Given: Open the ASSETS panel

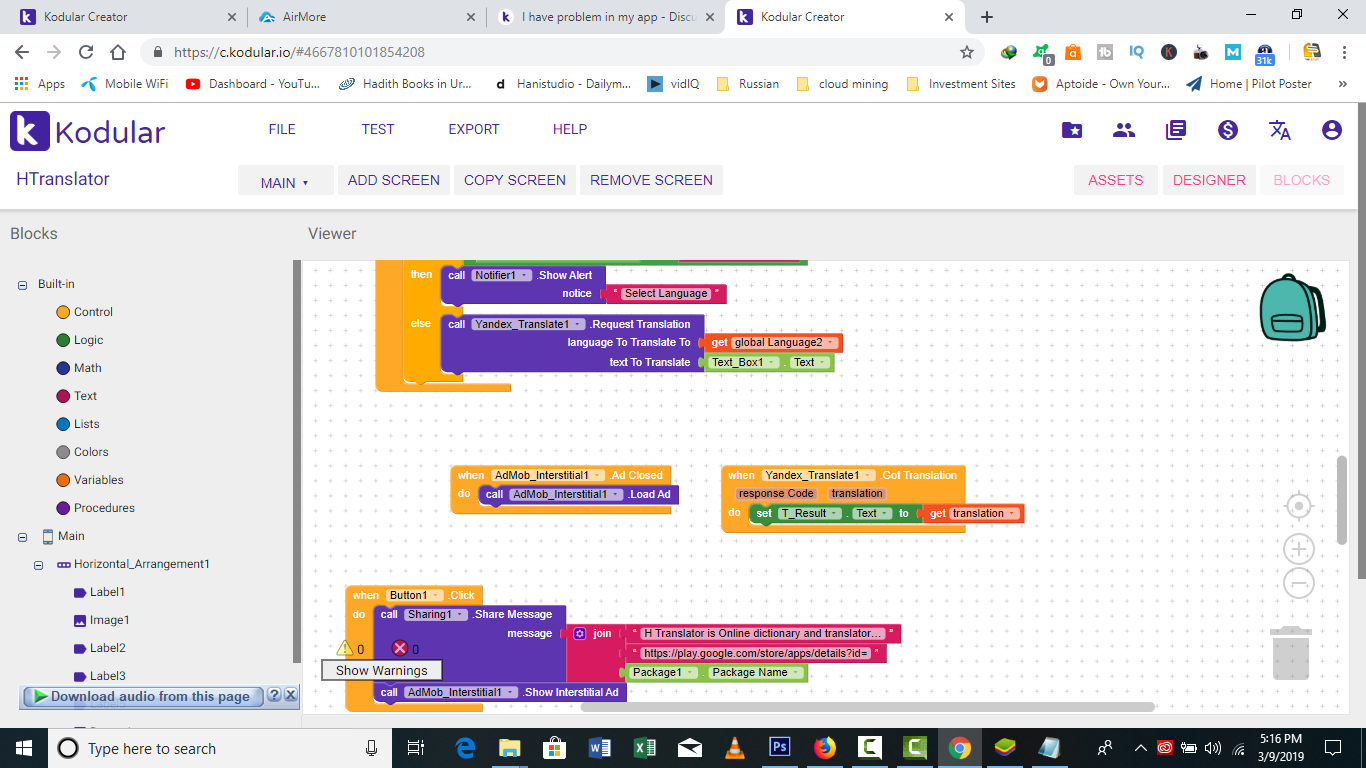Looking at the screenshot, I should (1116, 180).
